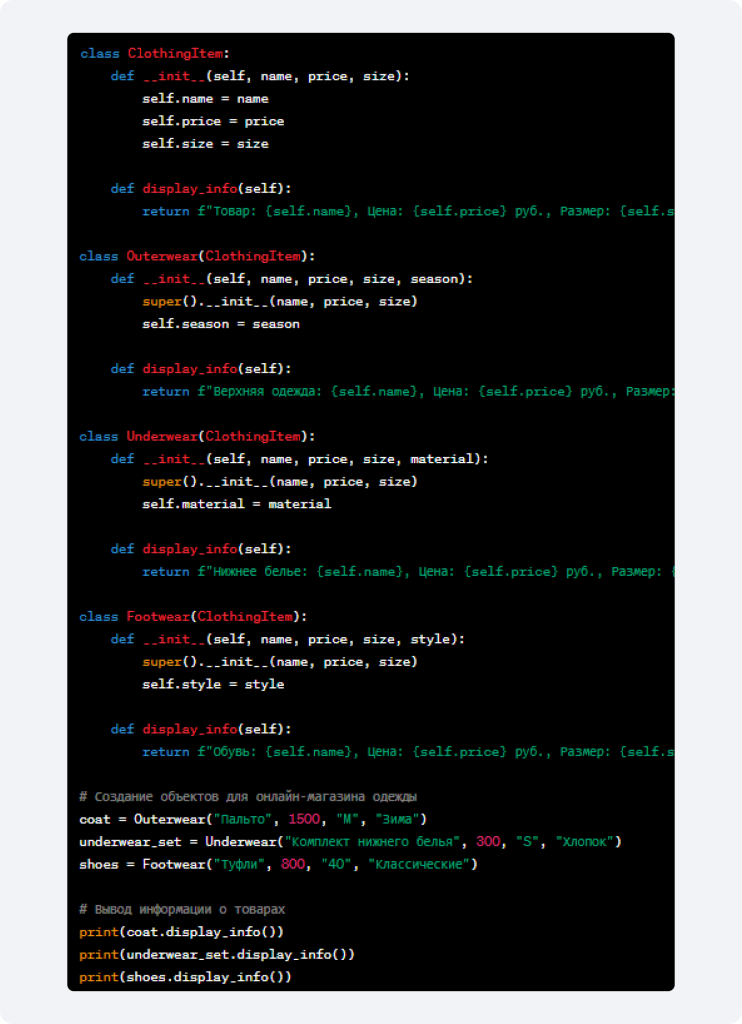
Task: Click the "shoes" variable in the Footwear assignment
Action: (x=99, y=865)
